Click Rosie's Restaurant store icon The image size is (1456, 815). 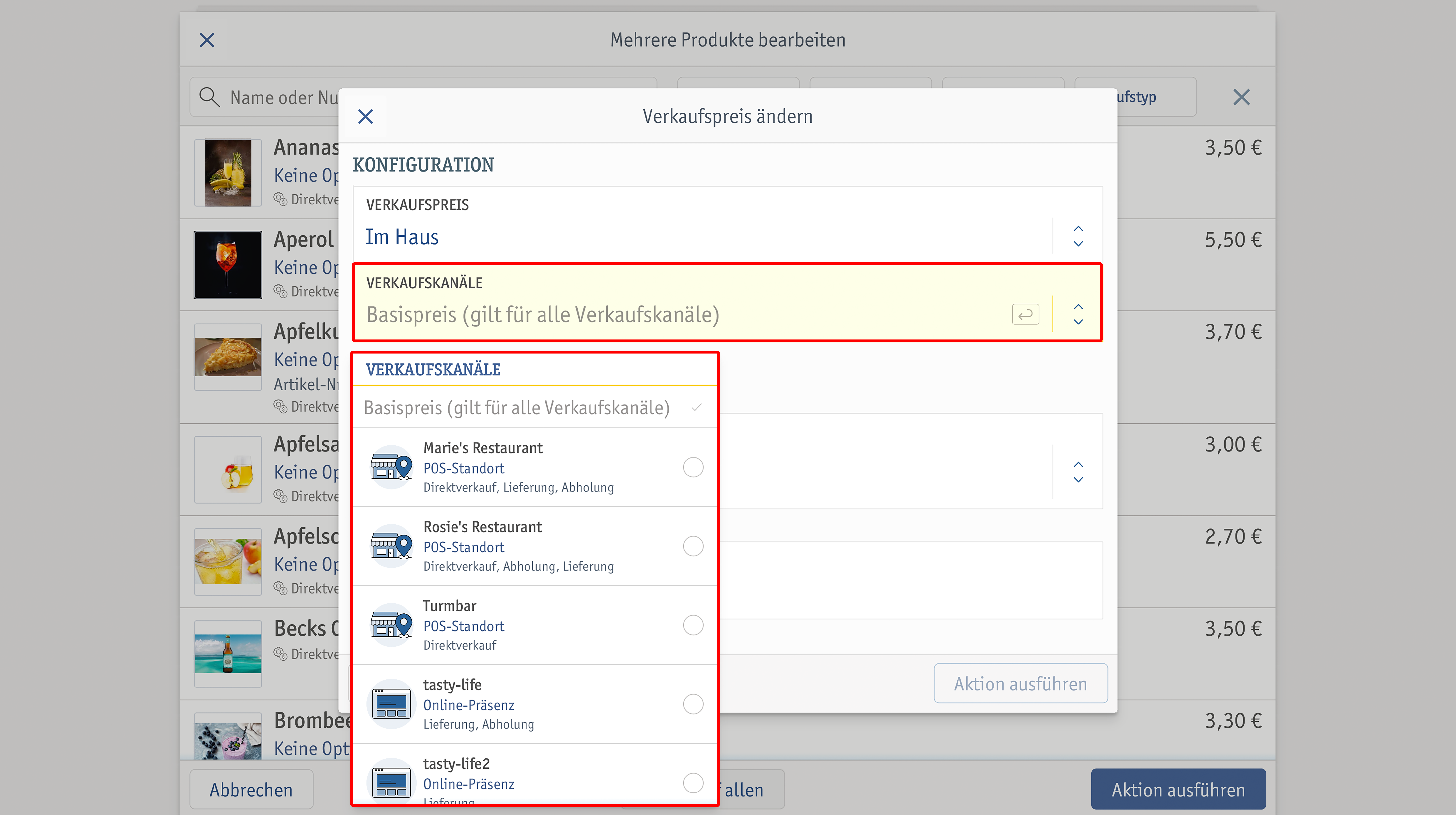391,546
